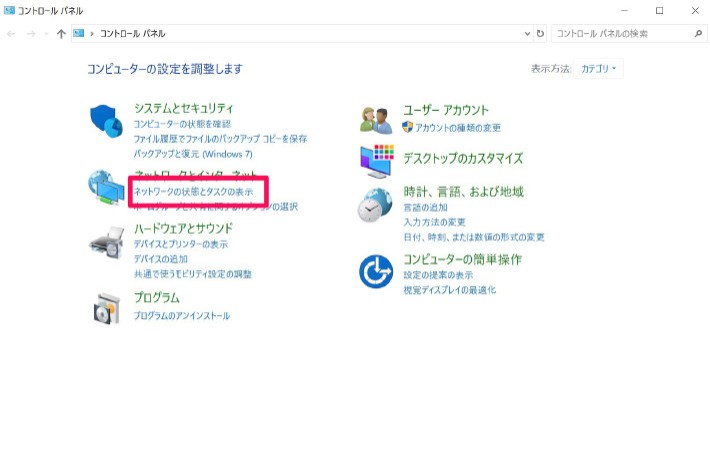Click the shield icon beside アカウントの種類の変更
Viewport: 710px width, 451px height.
(x=408, y=127)
